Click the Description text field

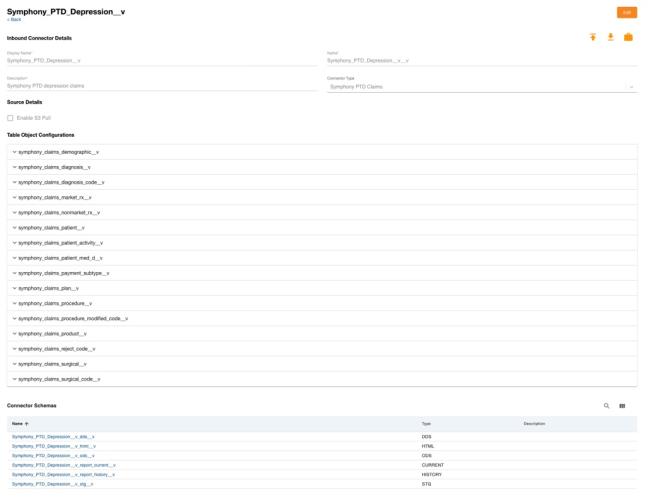160,86
